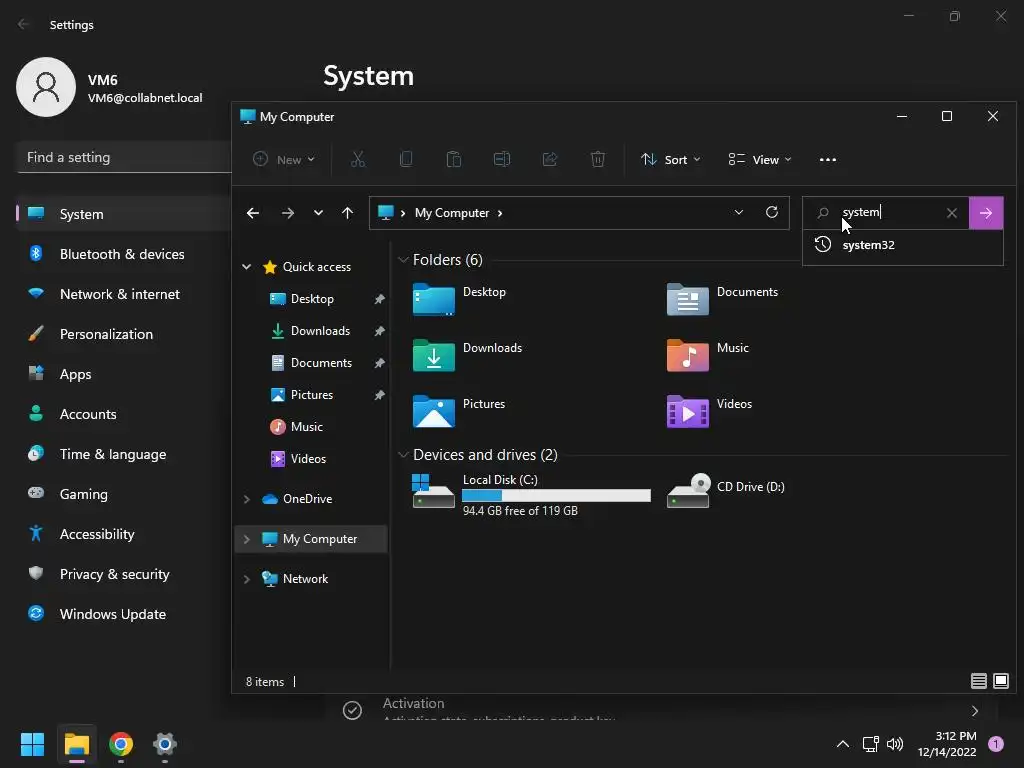Click chevron after My Computer in breadcrumb
Screen dimensions: 1024x768
(x=500, y=213)
